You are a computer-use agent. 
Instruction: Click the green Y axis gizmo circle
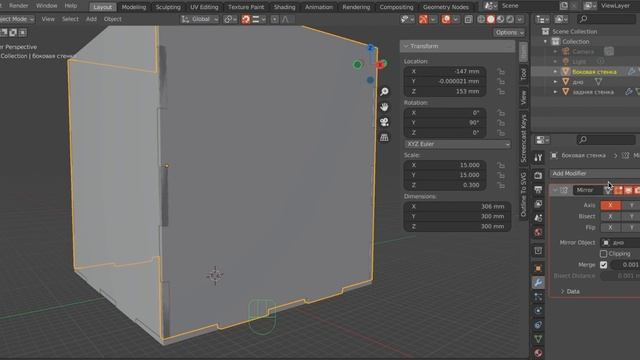click(358, 64)
